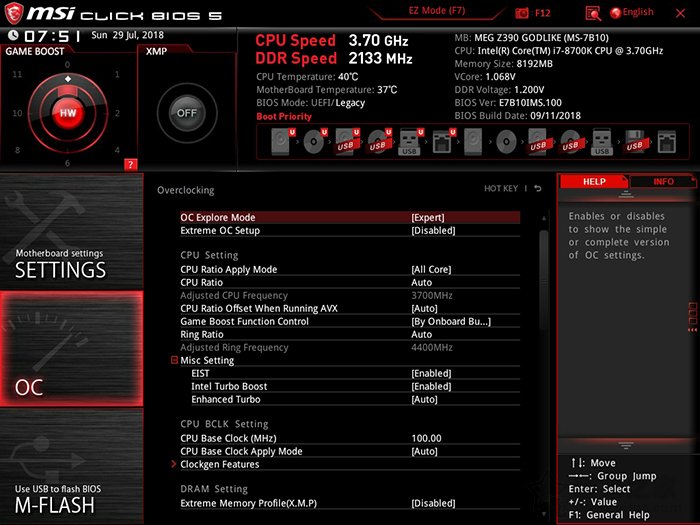Close the BIOS with the X button
Viewport: 700px width, 525px height.
[x=680, y=13]
